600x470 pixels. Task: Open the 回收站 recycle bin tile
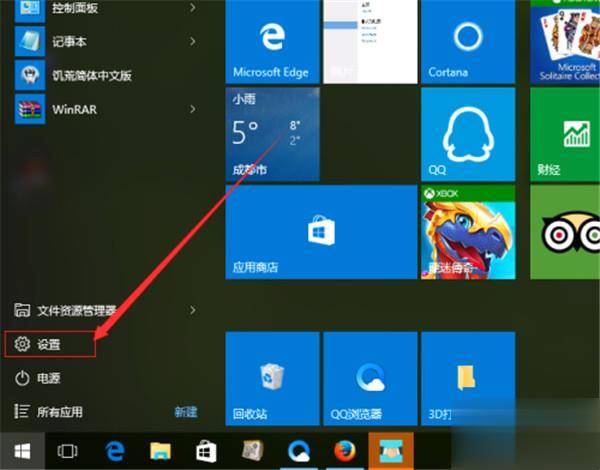[x=272, y=379]
